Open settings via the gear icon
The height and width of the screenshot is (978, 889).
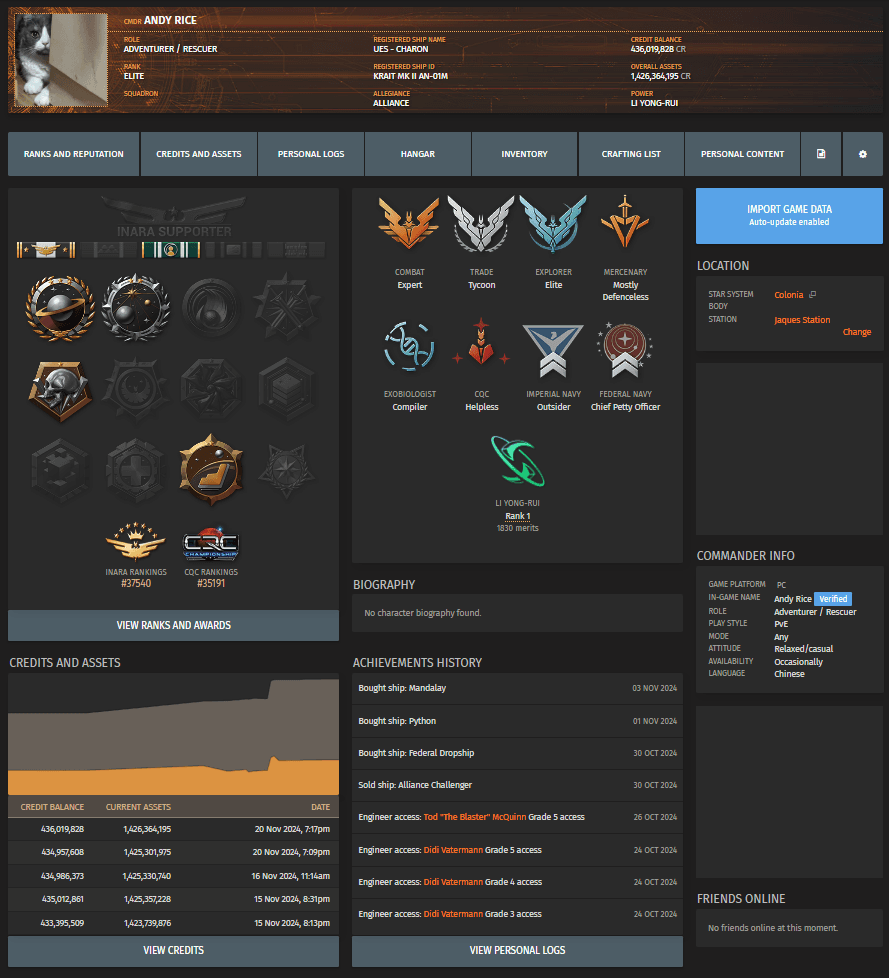tap(862, 154)
